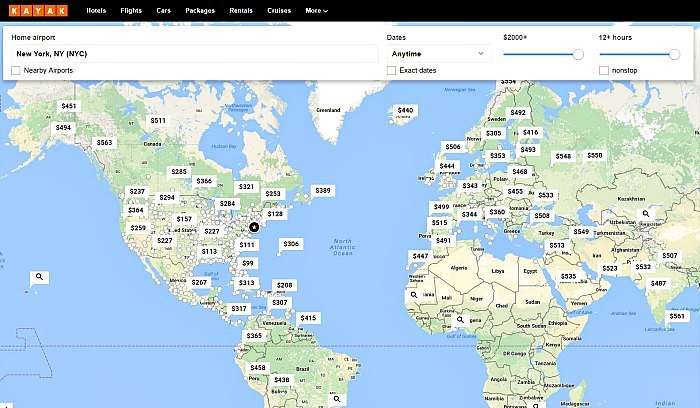Go to the Hotels section
Screen dimensions: 700x408
tap(97, 10)
